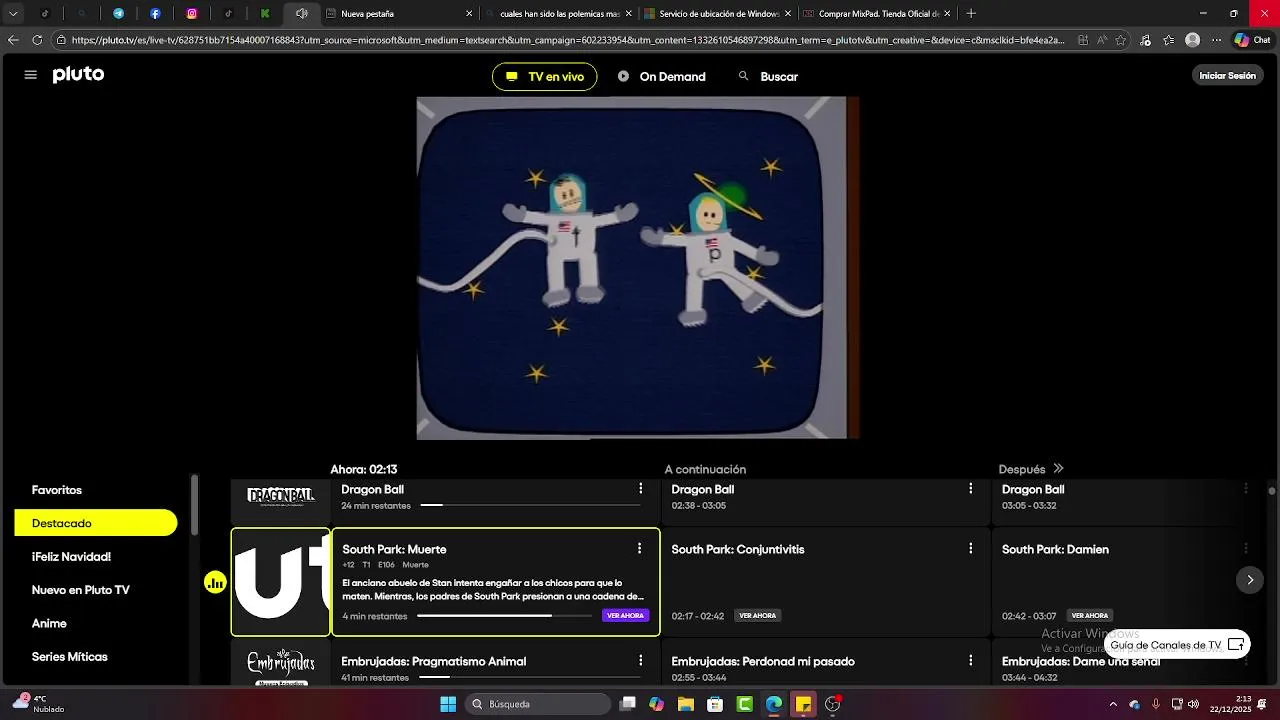The height and width of the screenshot is (720, 1280).
Task: Click Ver Ahora for South Park: Conjuntivitis
Action: click(757, 616)
